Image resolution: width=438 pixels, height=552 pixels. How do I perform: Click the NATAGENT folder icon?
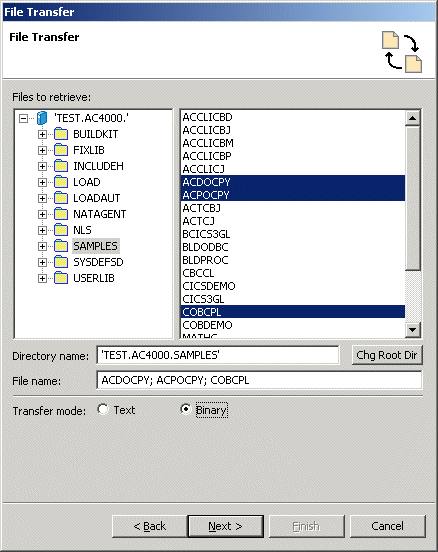click(x=61, y=214)
